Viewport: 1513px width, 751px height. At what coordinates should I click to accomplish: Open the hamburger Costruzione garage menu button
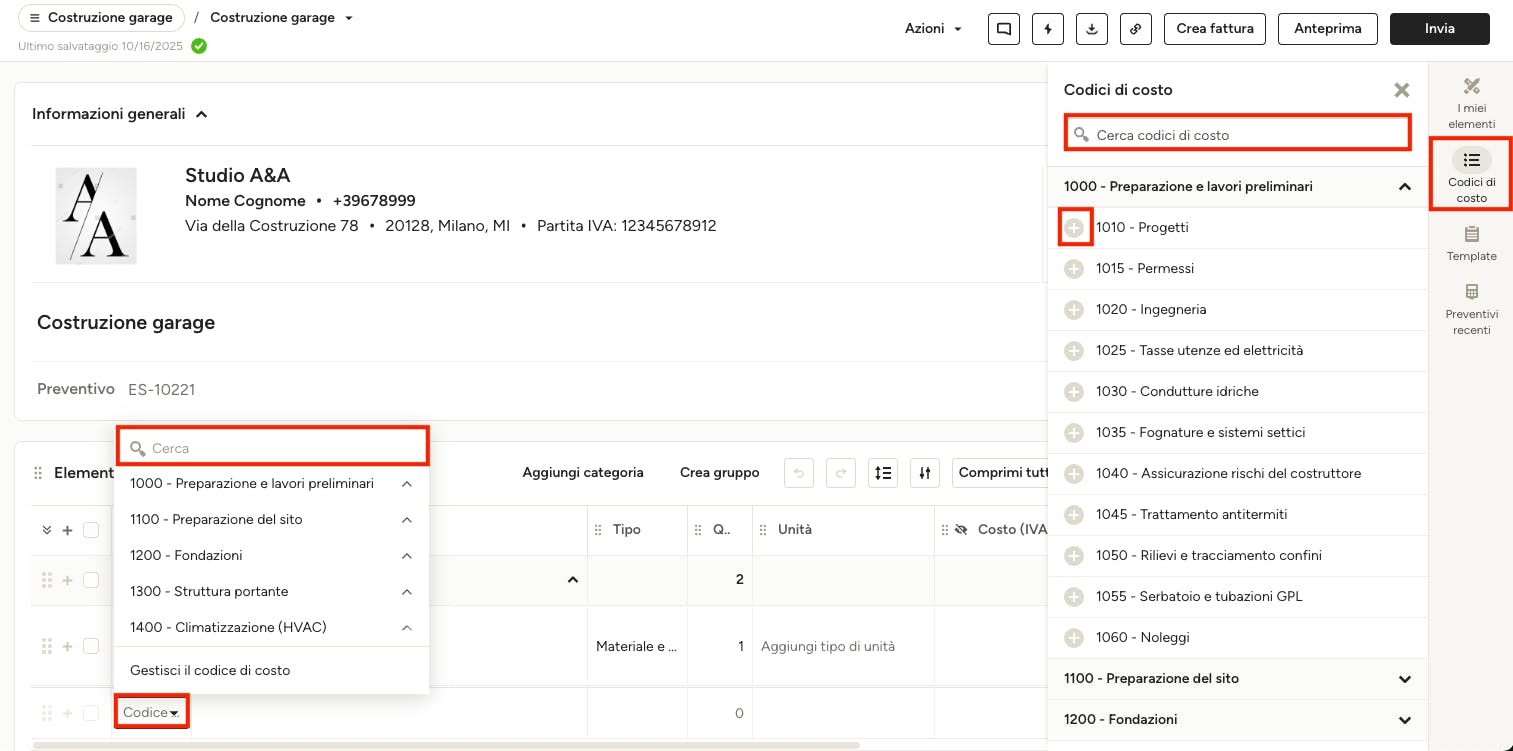[x=101, y=18]
